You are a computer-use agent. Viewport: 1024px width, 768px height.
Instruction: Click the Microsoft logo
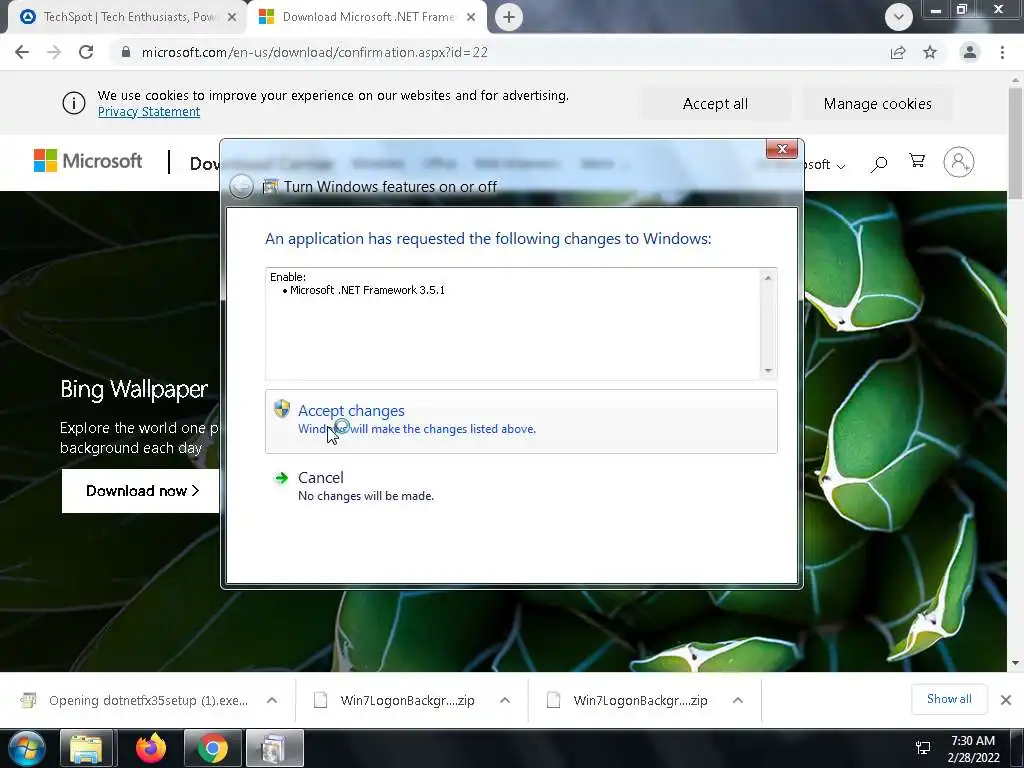click(x=88, y=161)
